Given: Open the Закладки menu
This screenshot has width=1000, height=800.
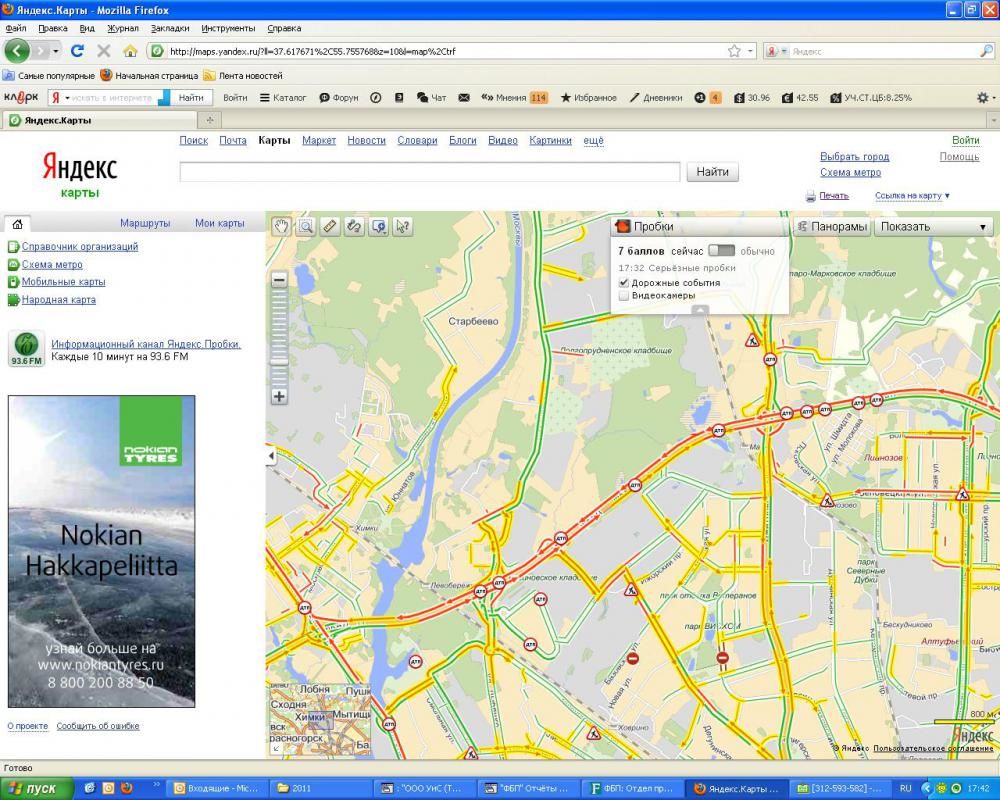Looking at the screenshot, I should click(170, 28).
